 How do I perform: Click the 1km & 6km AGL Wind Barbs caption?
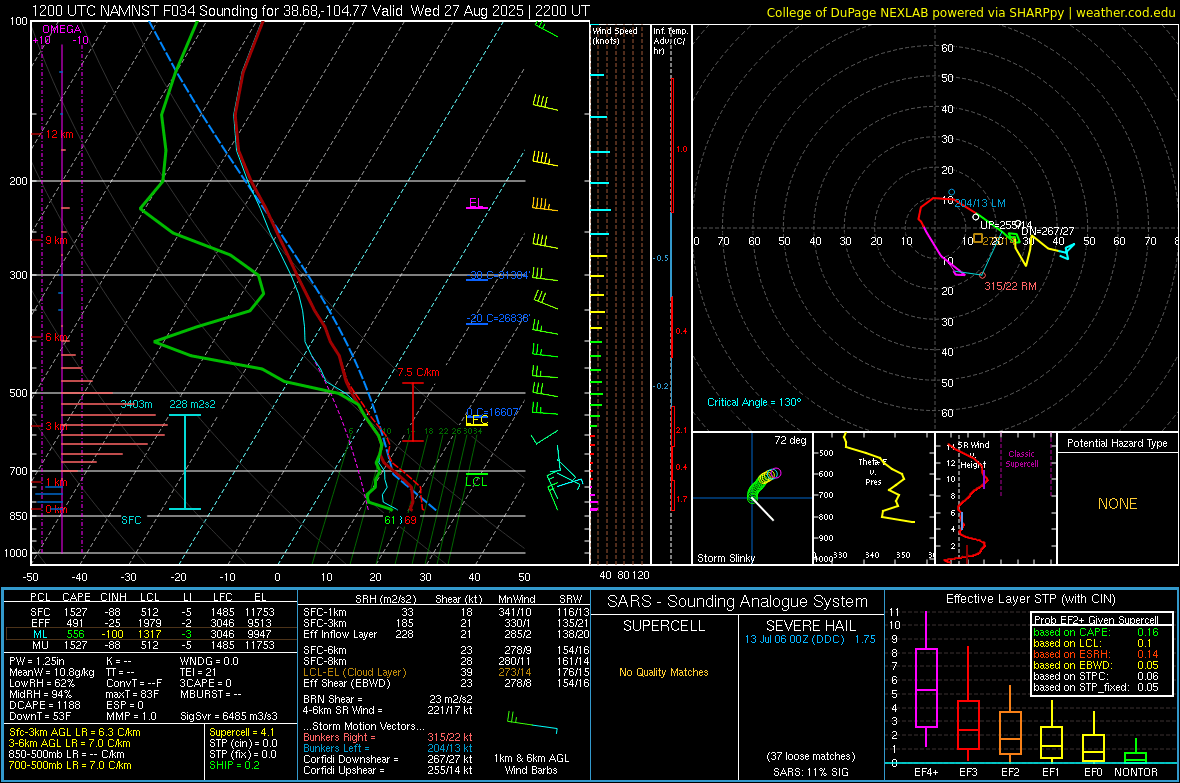point(531,764)
